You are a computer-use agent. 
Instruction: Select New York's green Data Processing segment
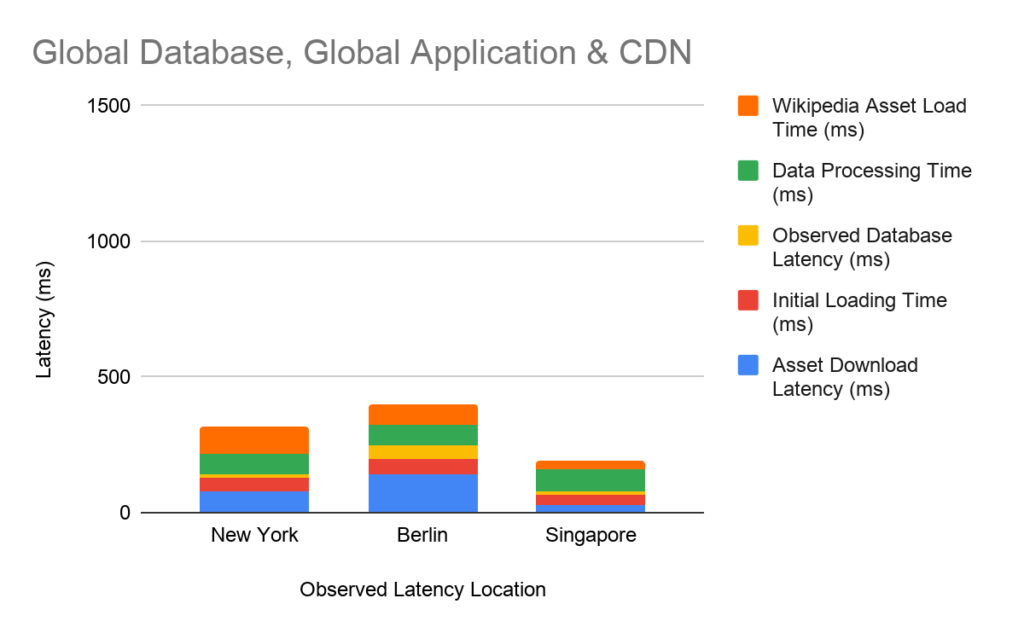(x=254, y=464)
